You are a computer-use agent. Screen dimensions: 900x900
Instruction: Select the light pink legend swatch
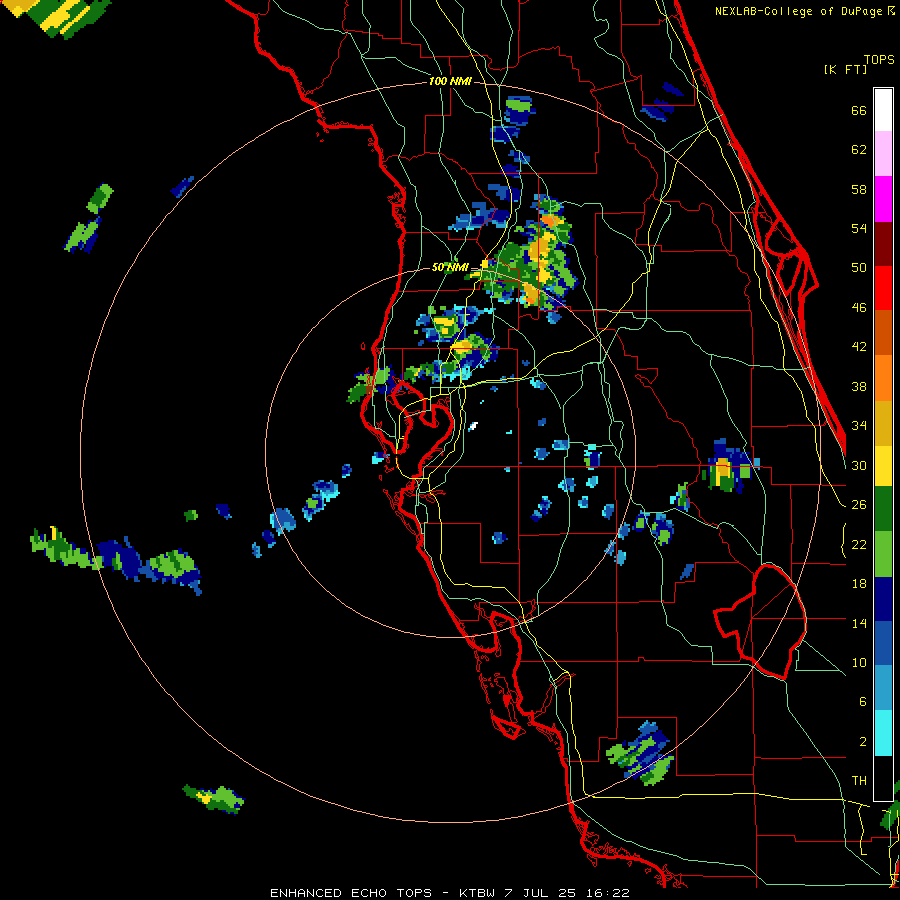883,154
